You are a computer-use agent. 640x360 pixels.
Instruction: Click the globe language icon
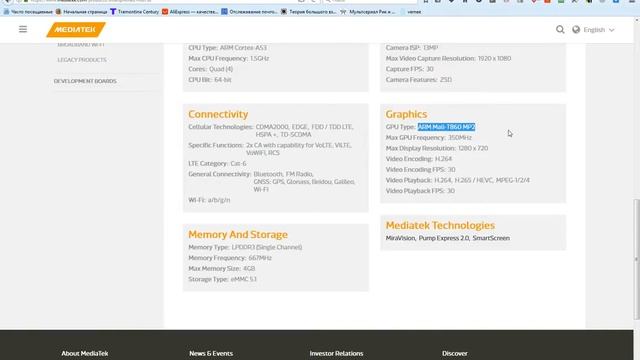576,29
